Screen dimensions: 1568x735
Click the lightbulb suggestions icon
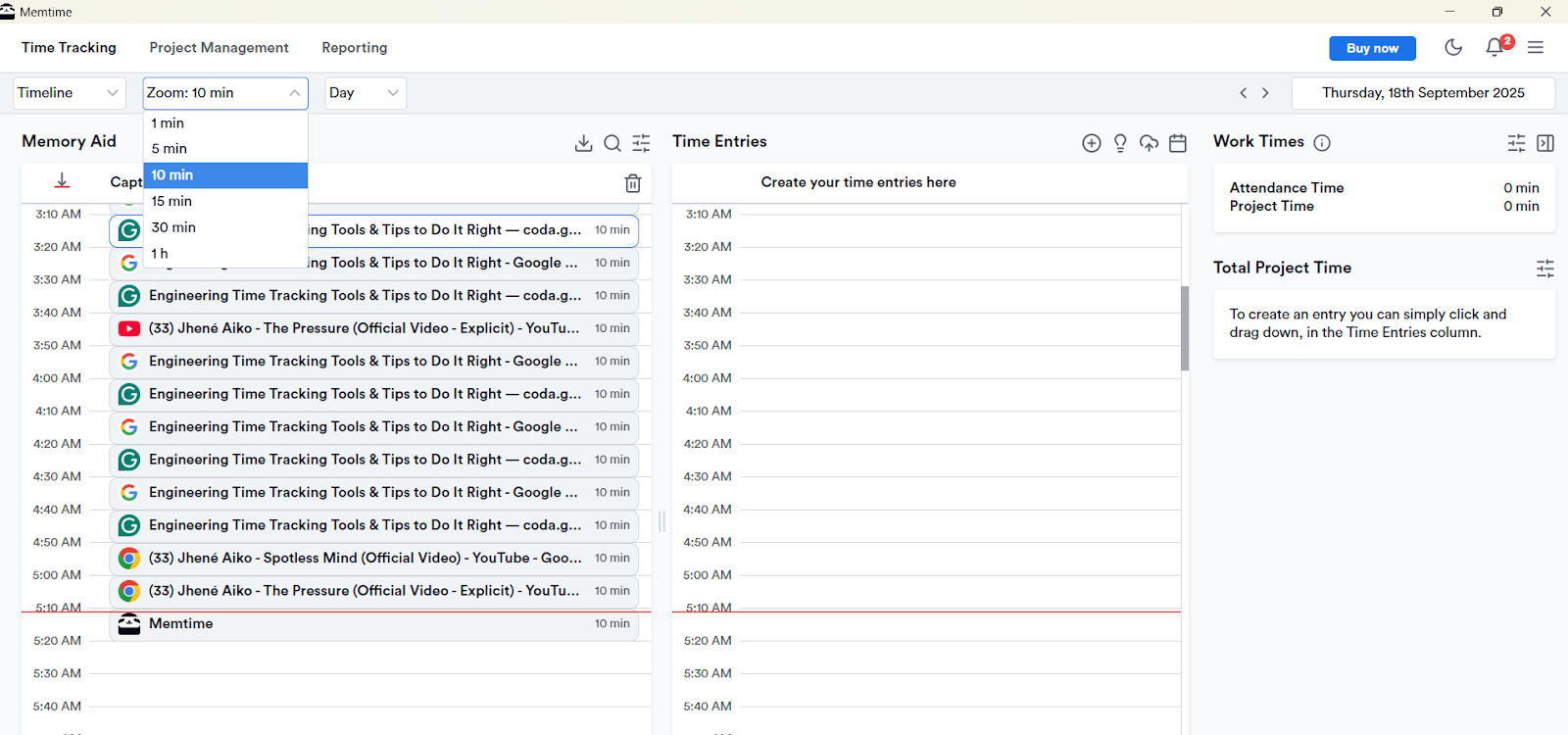[x=1120, y=143]
